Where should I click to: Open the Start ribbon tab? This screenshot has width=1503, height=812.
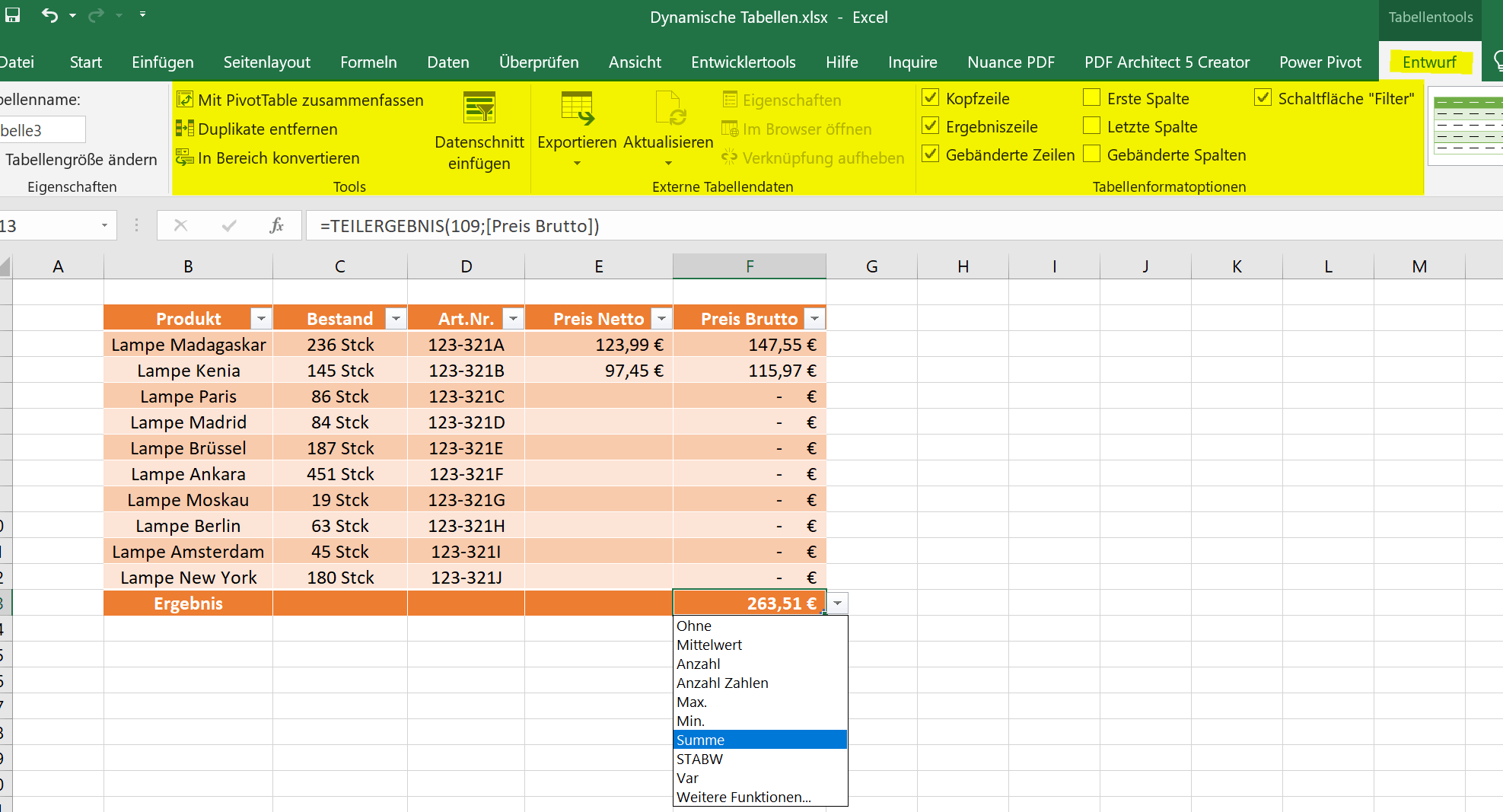(86, 62)
